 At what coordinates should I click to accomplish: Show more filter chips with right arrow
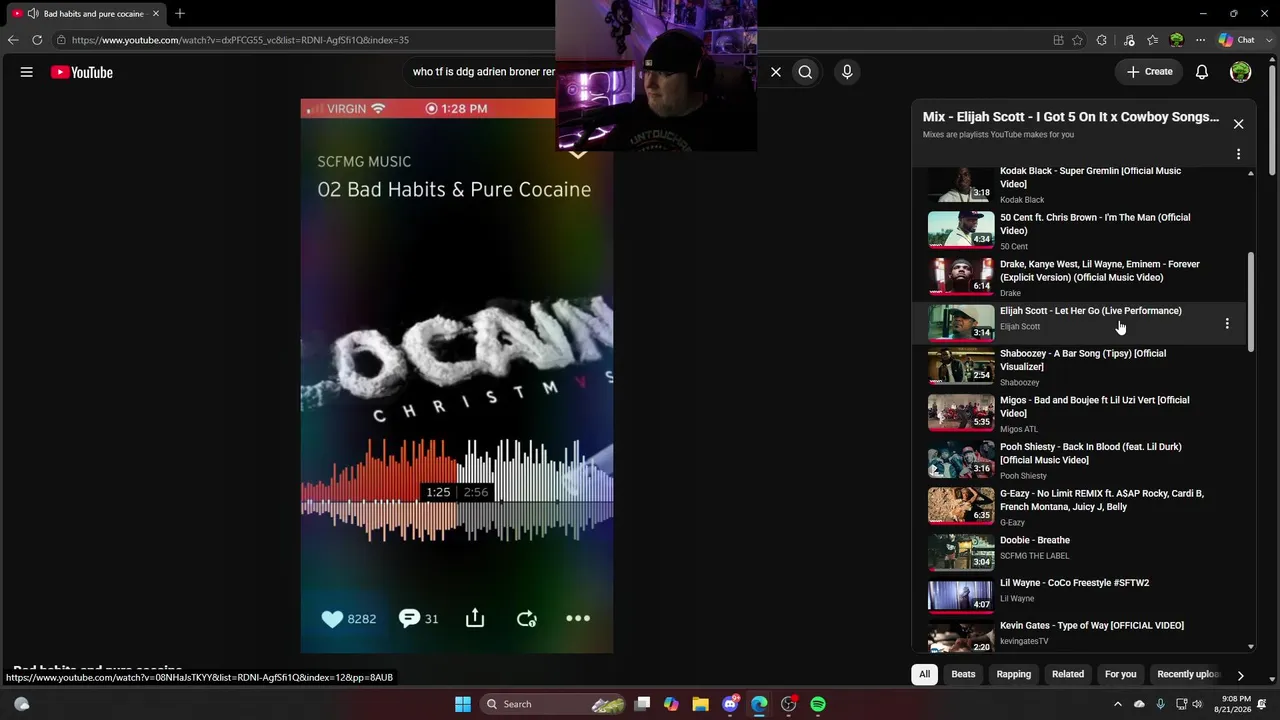1240,675
